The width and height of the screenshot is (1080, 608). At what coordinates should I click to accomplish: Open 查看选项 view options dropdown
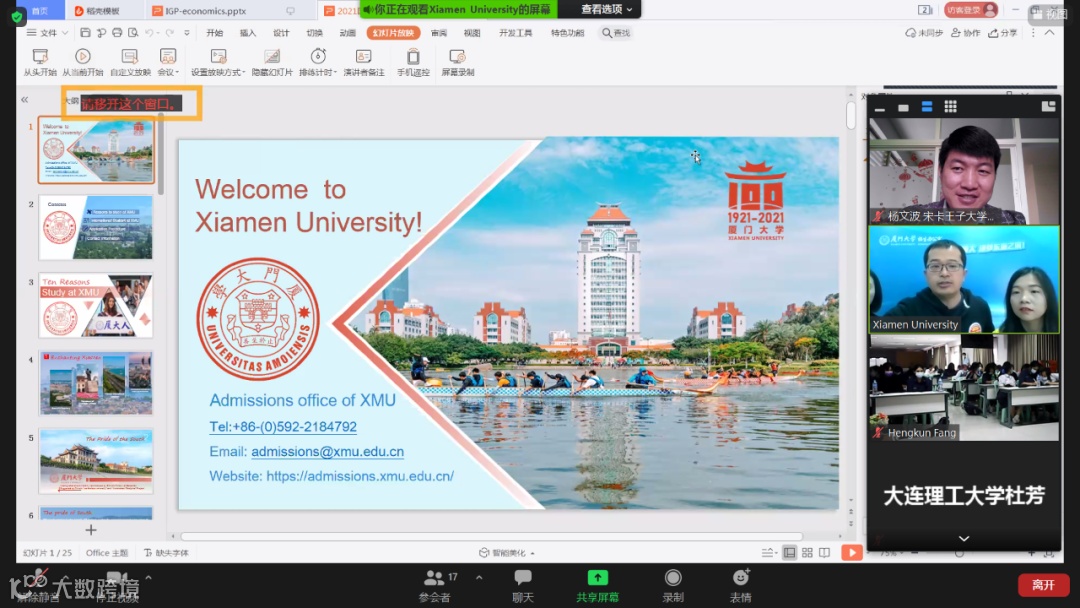[605, 9]
